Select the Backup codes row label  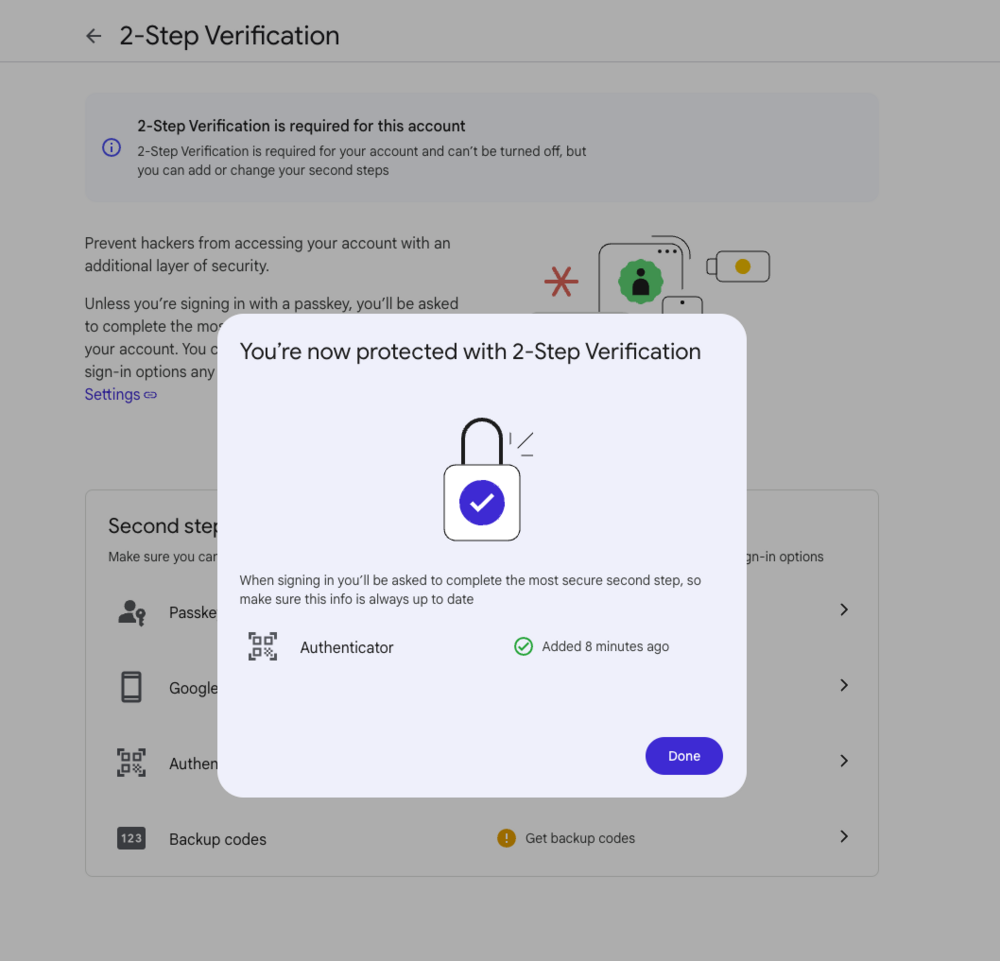(217, 839)
